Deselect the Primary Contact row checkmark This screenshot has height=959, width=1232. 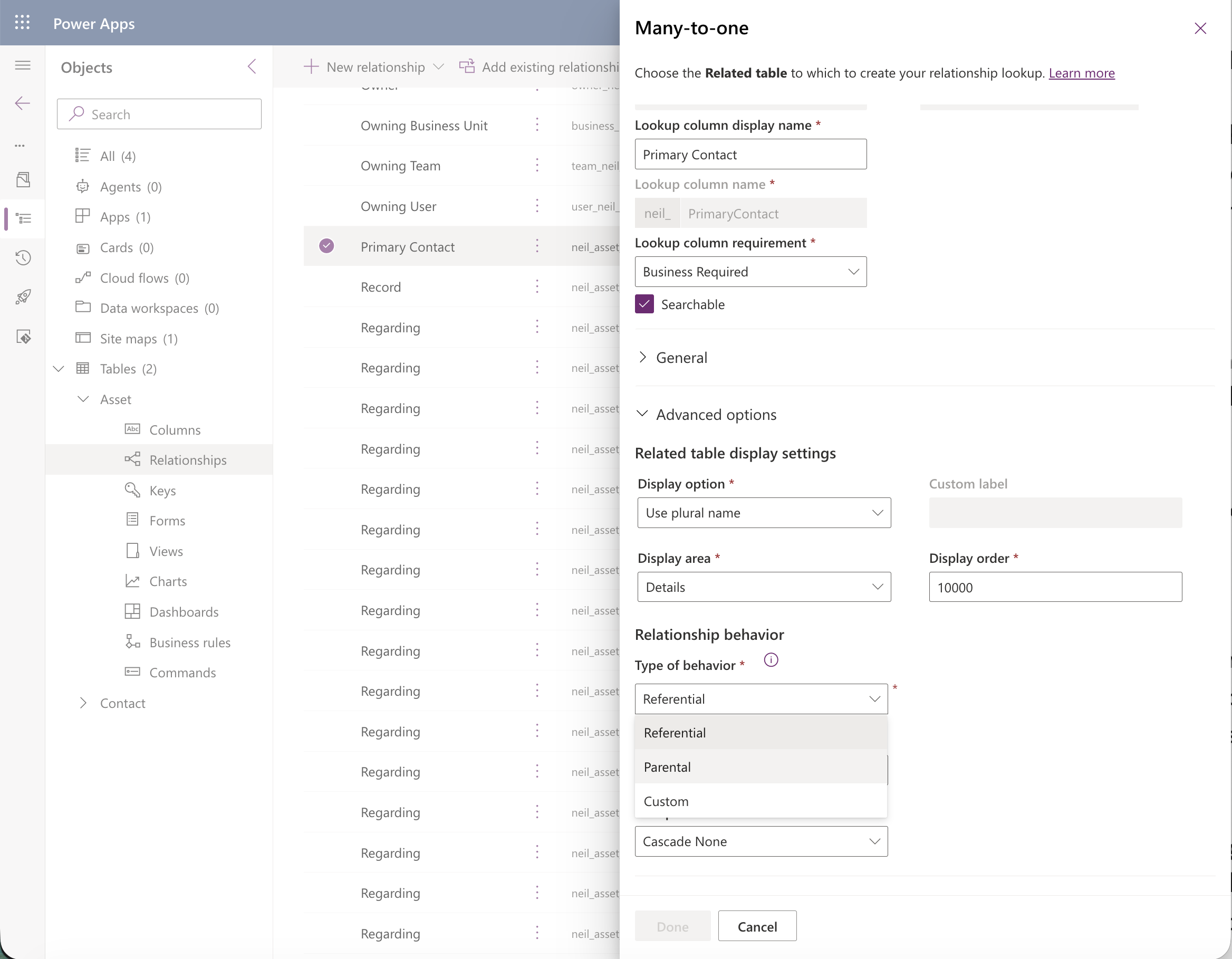(x=326, y=246)
